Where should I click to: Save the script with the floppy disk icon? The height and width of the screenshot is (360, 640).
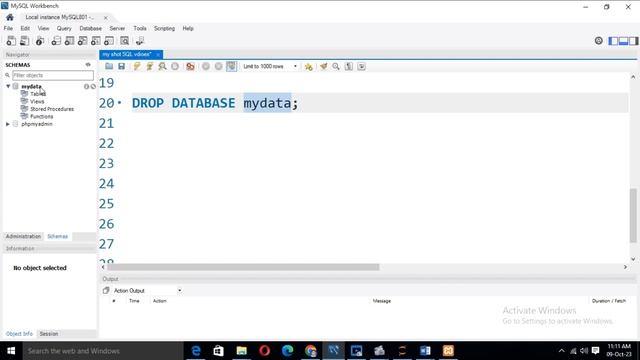[122, 66]
